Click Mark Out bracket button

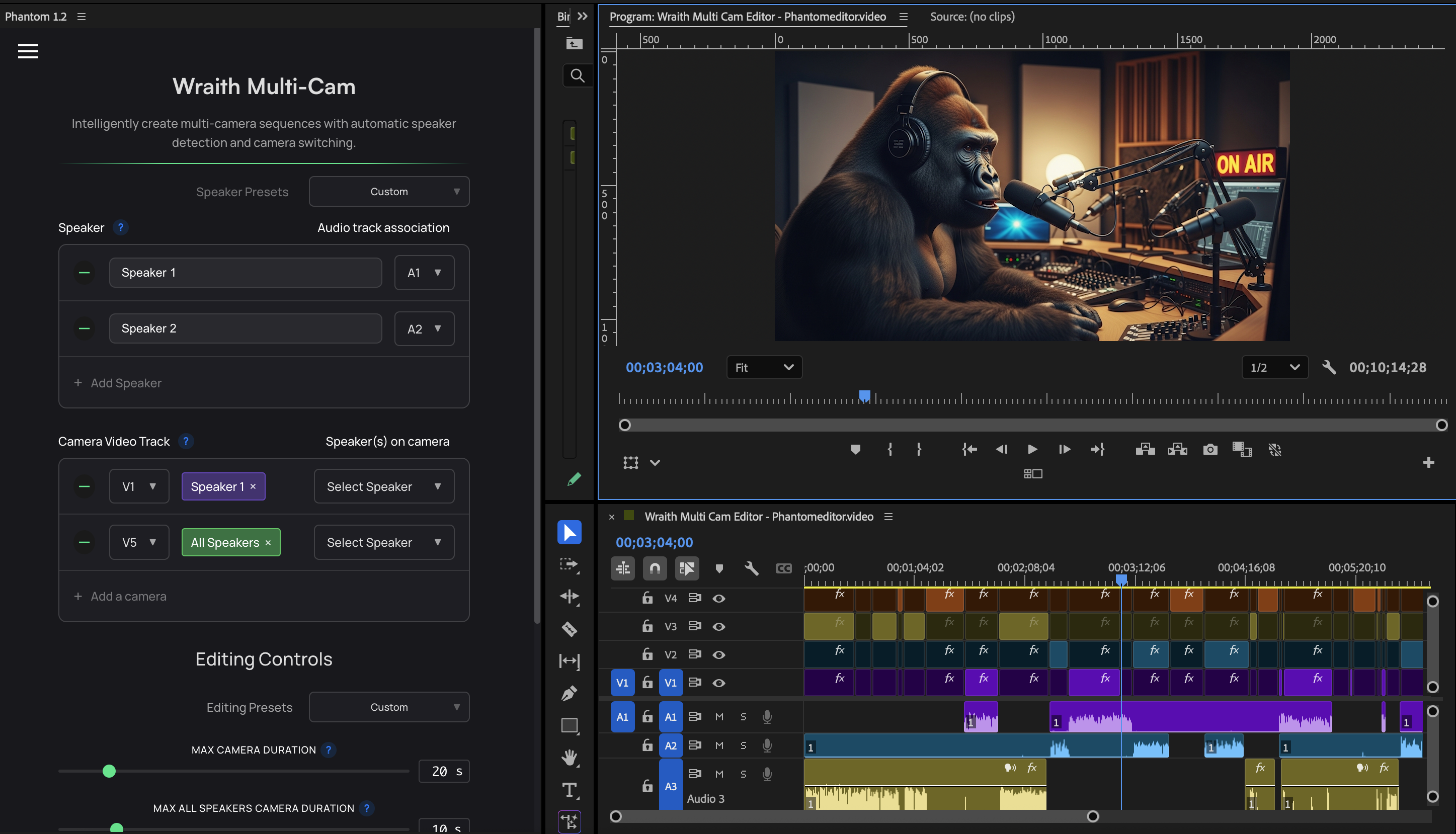coord(919,450)
